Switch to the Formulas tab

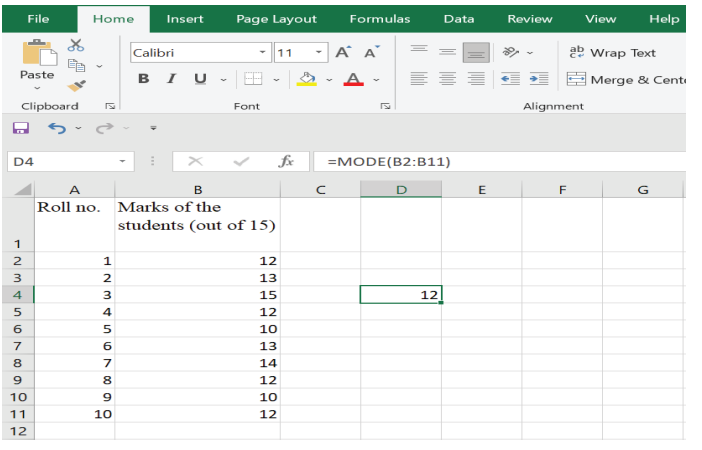(379, 19)
